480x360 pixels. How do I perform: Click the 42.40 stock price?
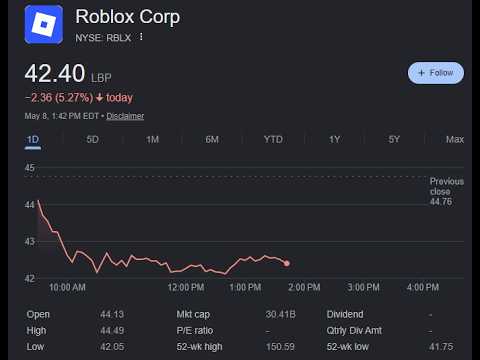tap(55, 73)
